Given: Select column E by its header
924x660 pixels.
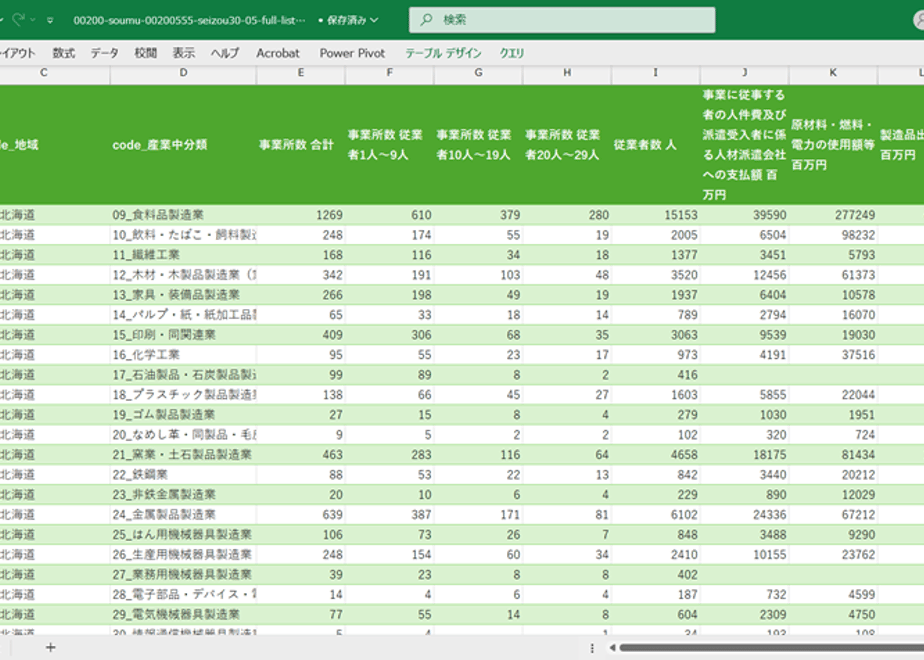Looking at the screenshot, I should [301, 73].
